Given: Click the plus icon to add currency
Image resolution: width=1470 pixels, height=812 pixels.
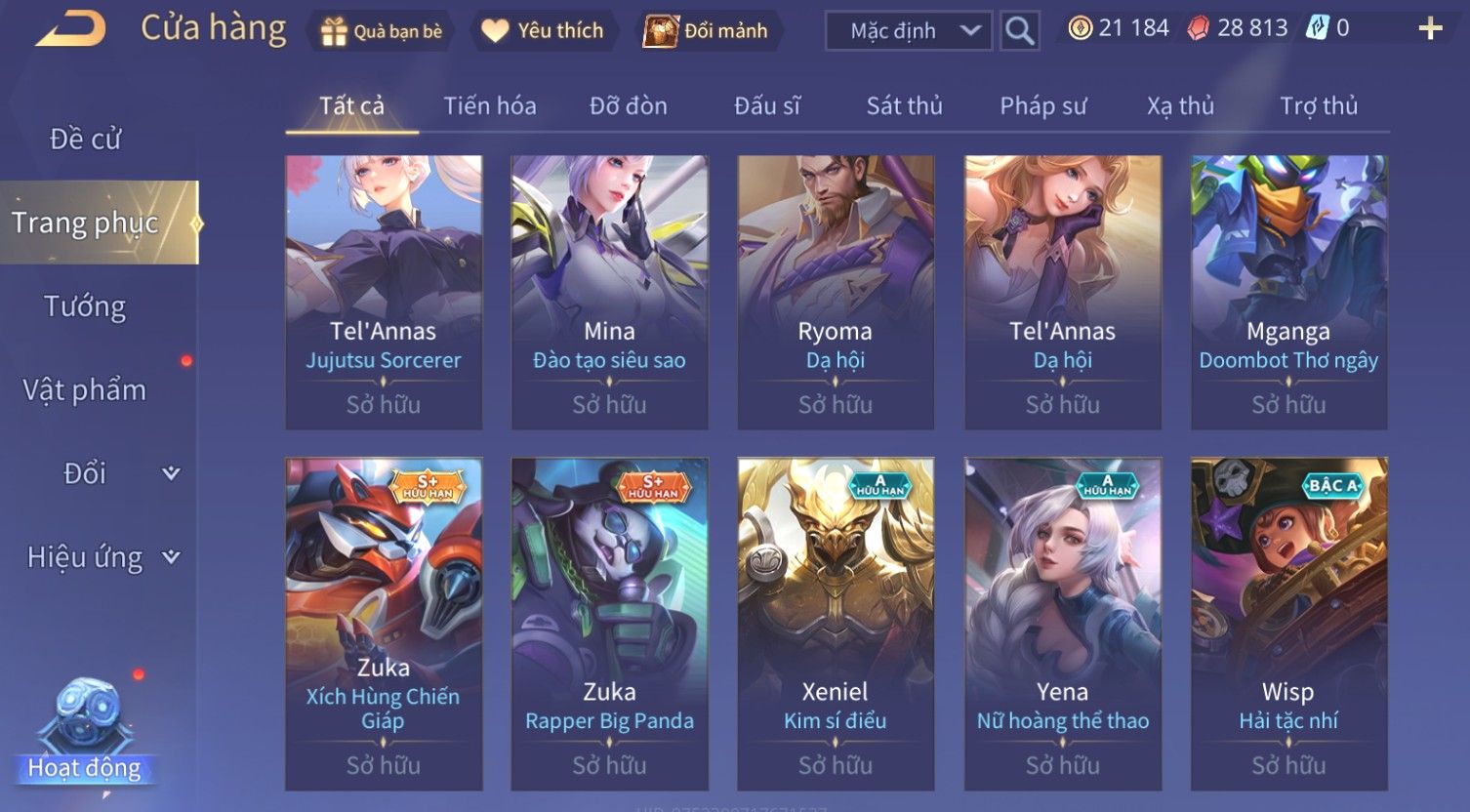Looking at the screenshot, I should (1430, 29).
